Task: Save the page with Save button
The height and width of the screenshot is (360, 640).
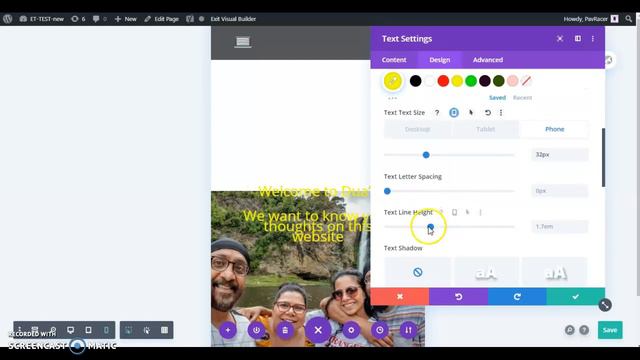Action: point(610,330)
